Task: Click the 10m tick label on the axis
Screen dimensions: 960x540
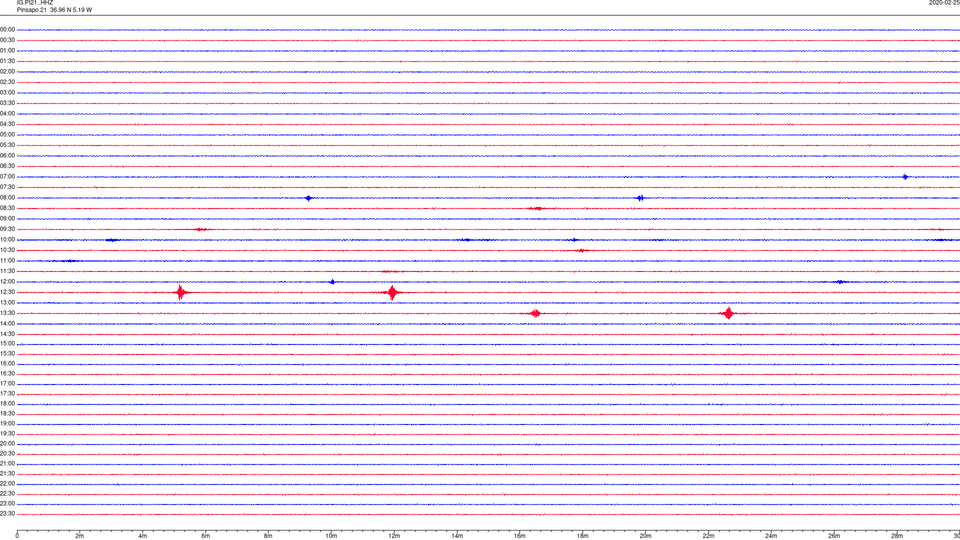Action: click(x=331, y=536)
